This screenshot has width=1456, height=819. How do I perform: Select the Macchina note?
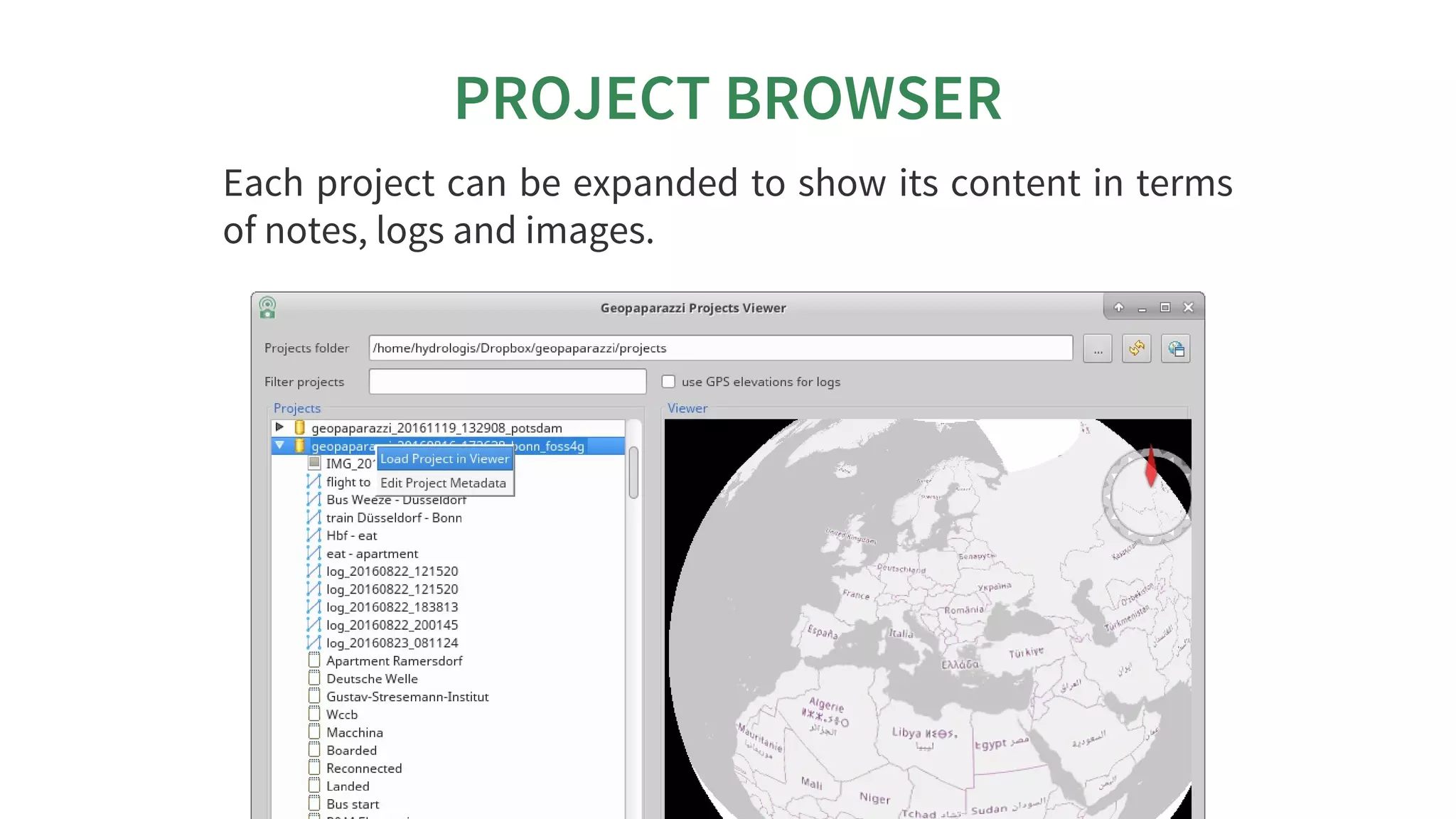tap(355, 732)
